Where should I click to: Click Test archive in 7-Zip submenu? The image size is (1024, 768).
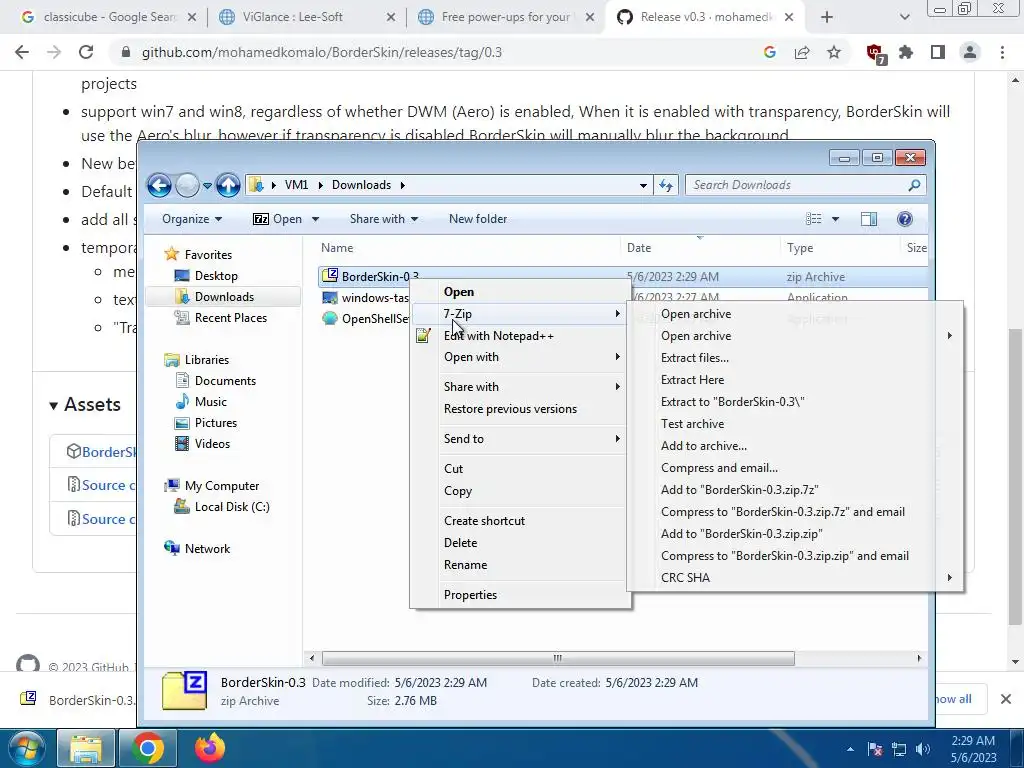692,424
